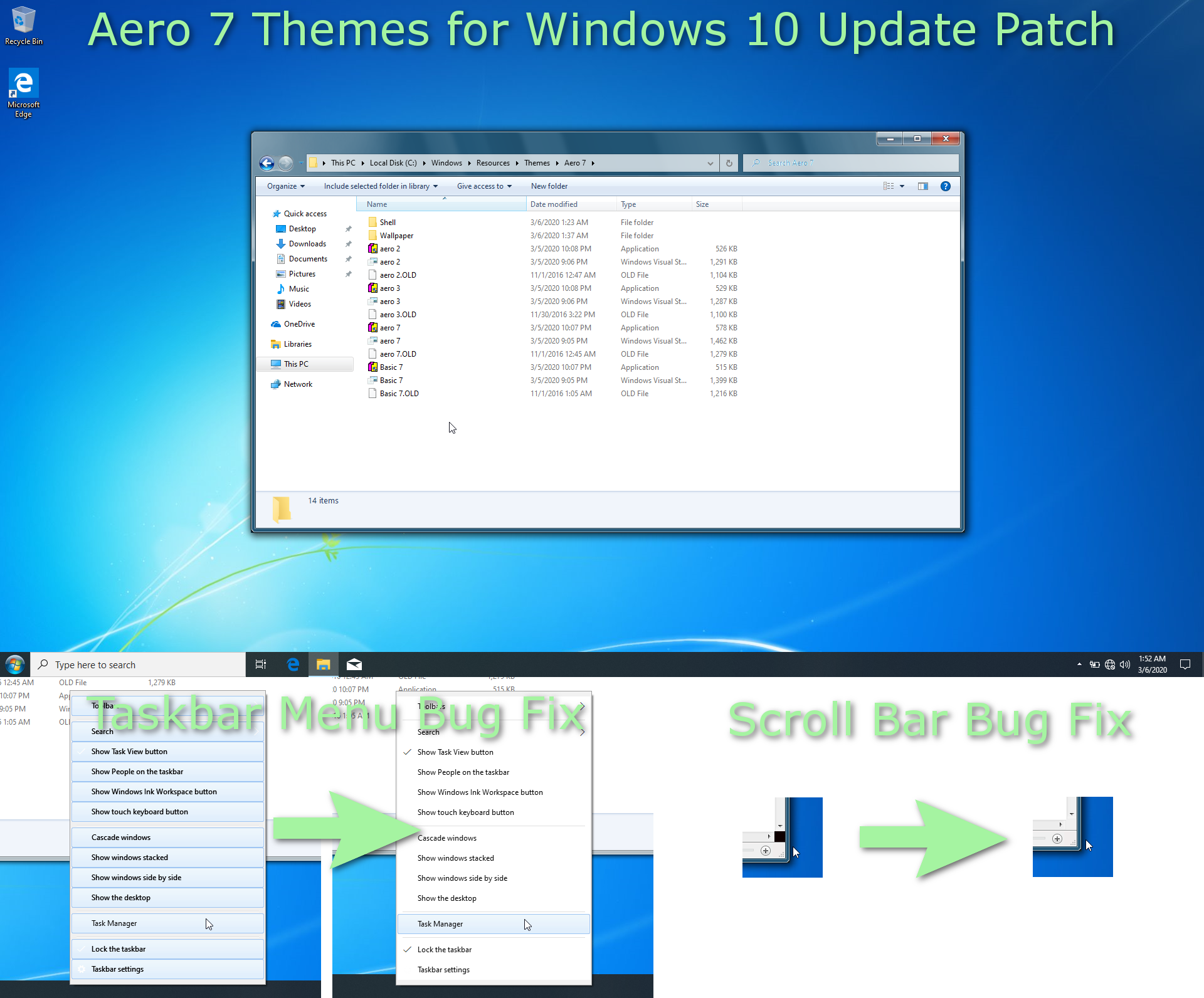Viewport: 1204px width, 998px height.
Task: Select Cascade windows in fixed menu
Action: 494,838
